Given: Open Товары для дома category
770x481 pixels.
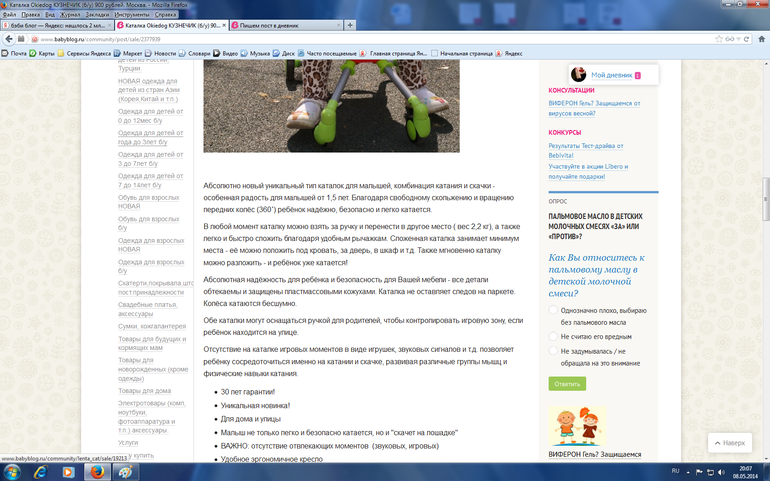Looking at the screenshot, I should (144, 391).
